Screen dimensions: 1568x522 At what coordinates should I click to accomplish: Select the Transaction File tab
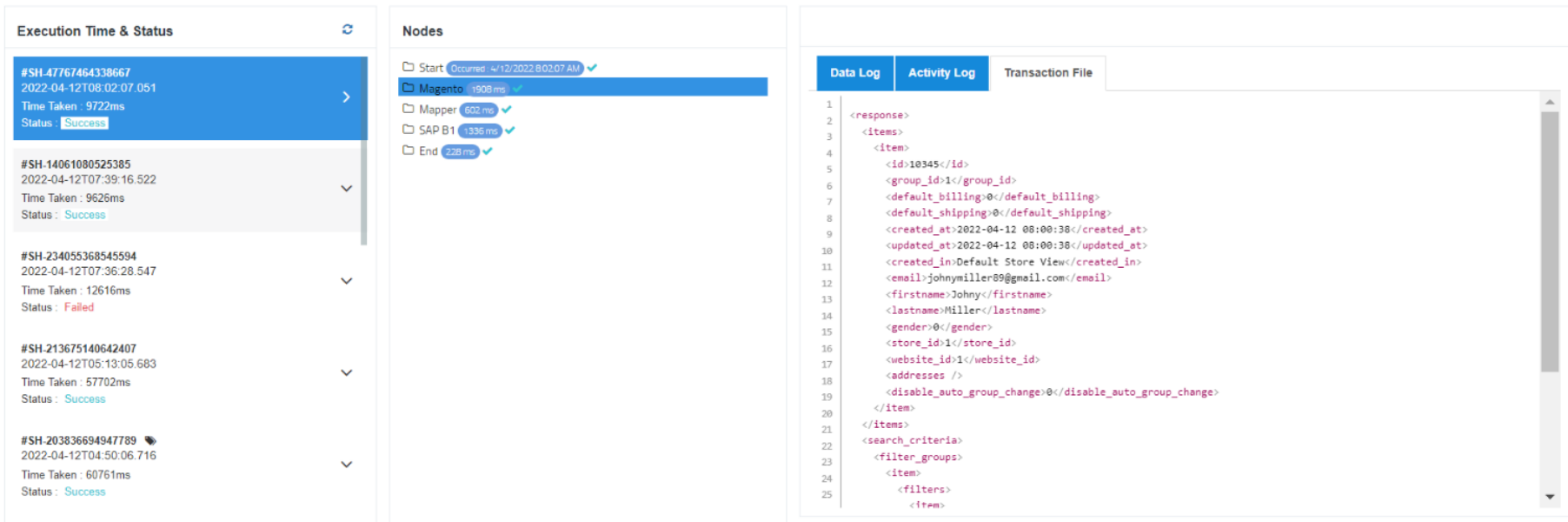(1047, 73)
